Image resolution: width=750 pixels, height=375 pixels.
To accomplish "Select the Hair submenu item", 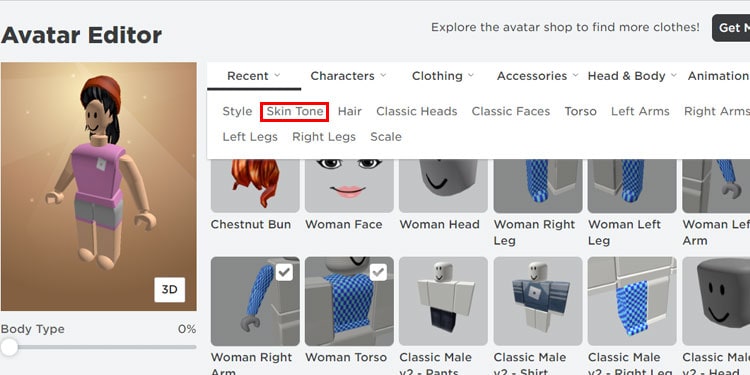I will (x=350, y=111).
